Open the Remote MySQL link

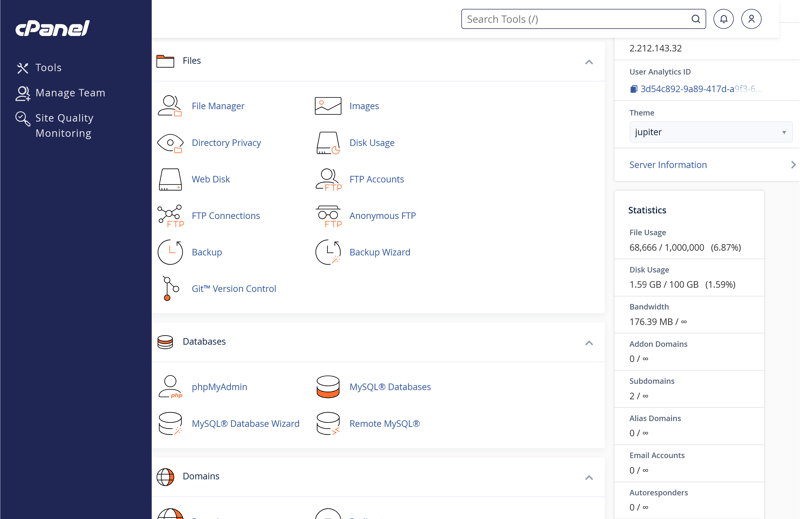(384, 424)
